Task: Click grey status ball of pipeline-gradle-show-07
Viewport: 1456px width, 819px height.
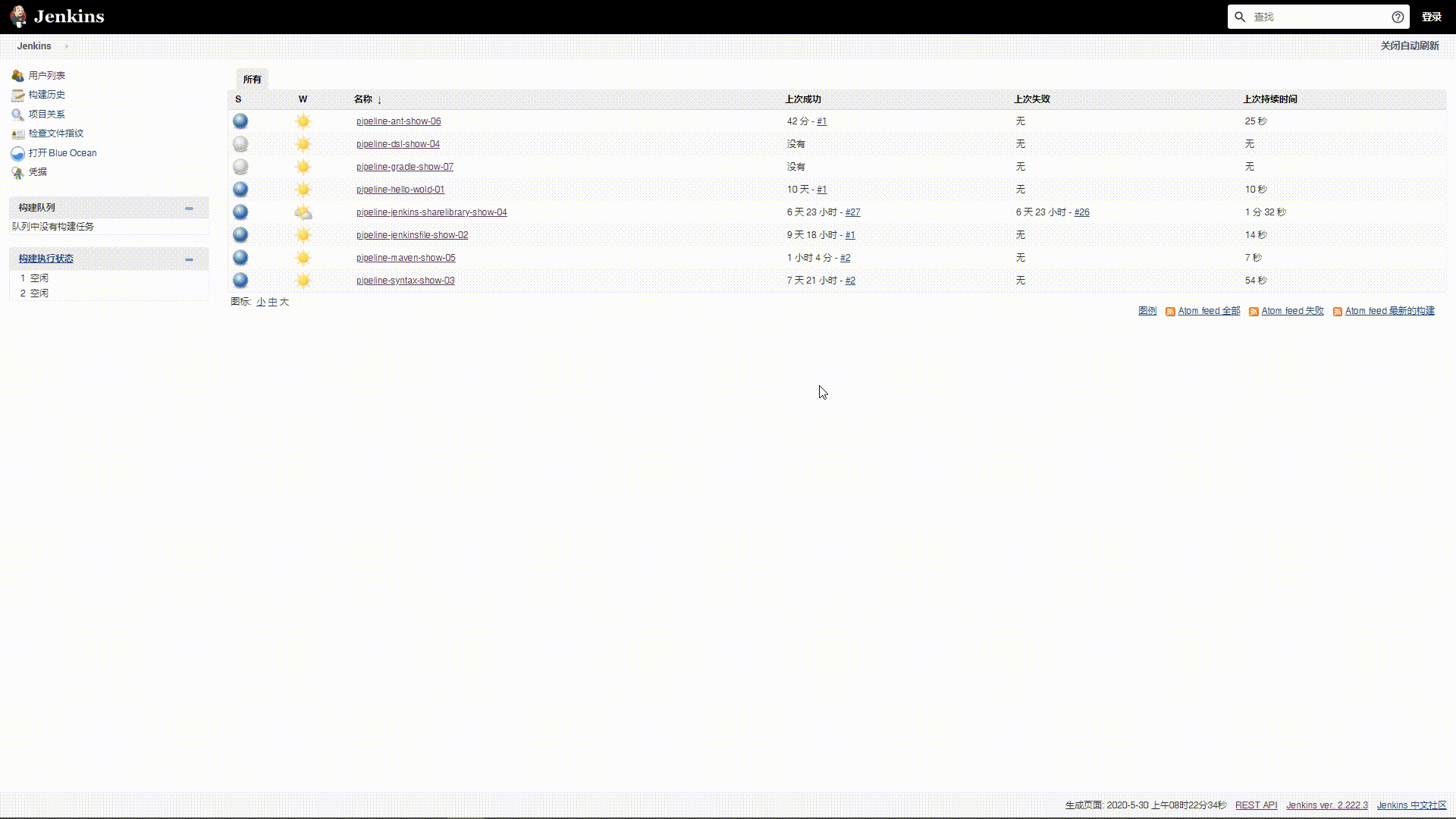Action: click(240, 167)
